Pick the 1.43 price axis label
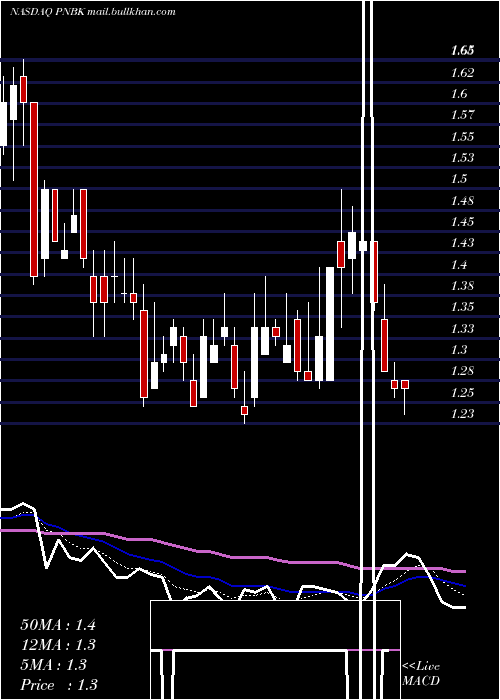 click(x=462, y=243)
